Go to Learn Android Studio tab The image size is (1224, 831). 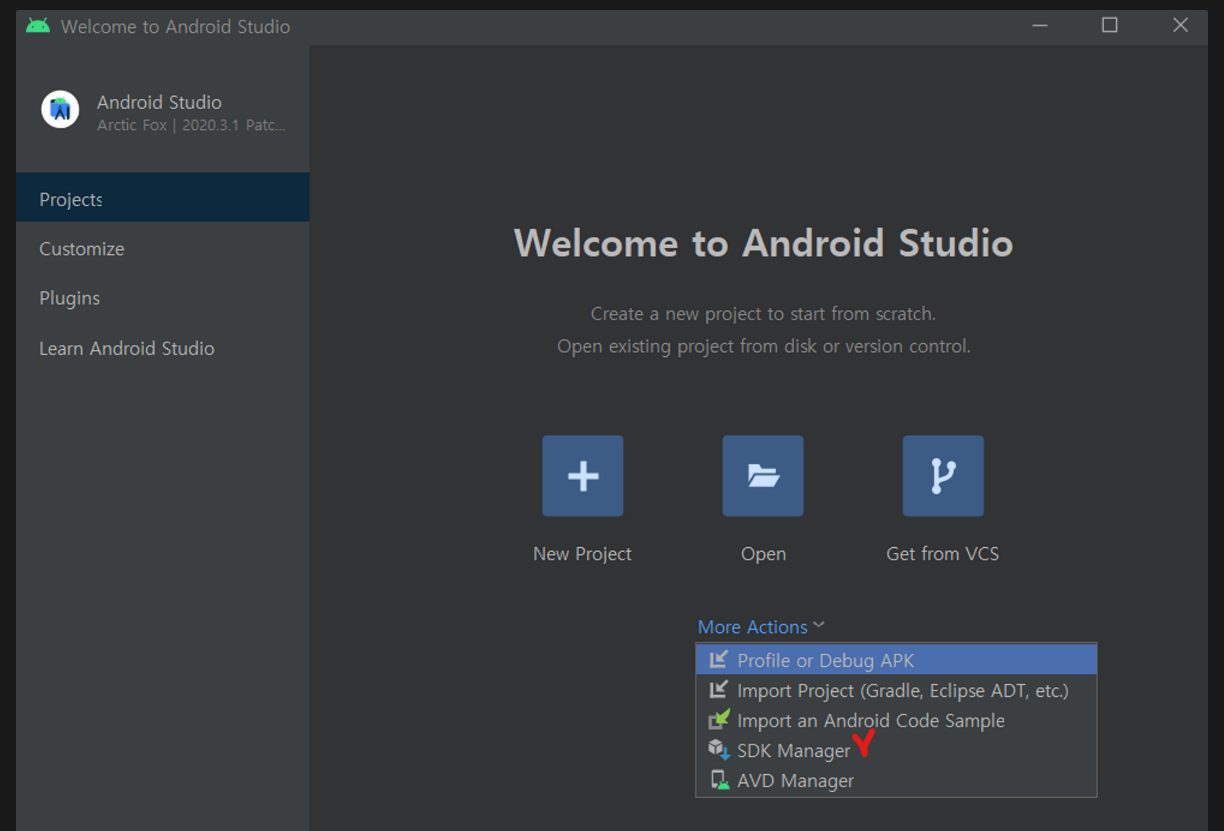tap(162, 348)
